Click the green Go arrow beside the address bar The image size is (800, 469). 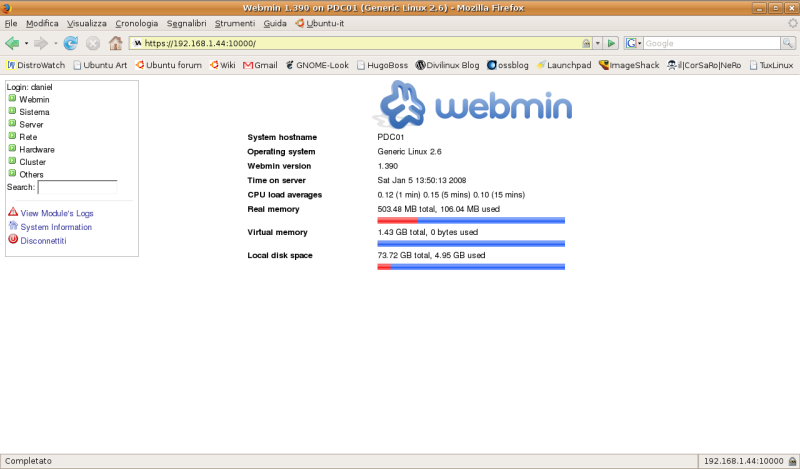tap(612, 44)
